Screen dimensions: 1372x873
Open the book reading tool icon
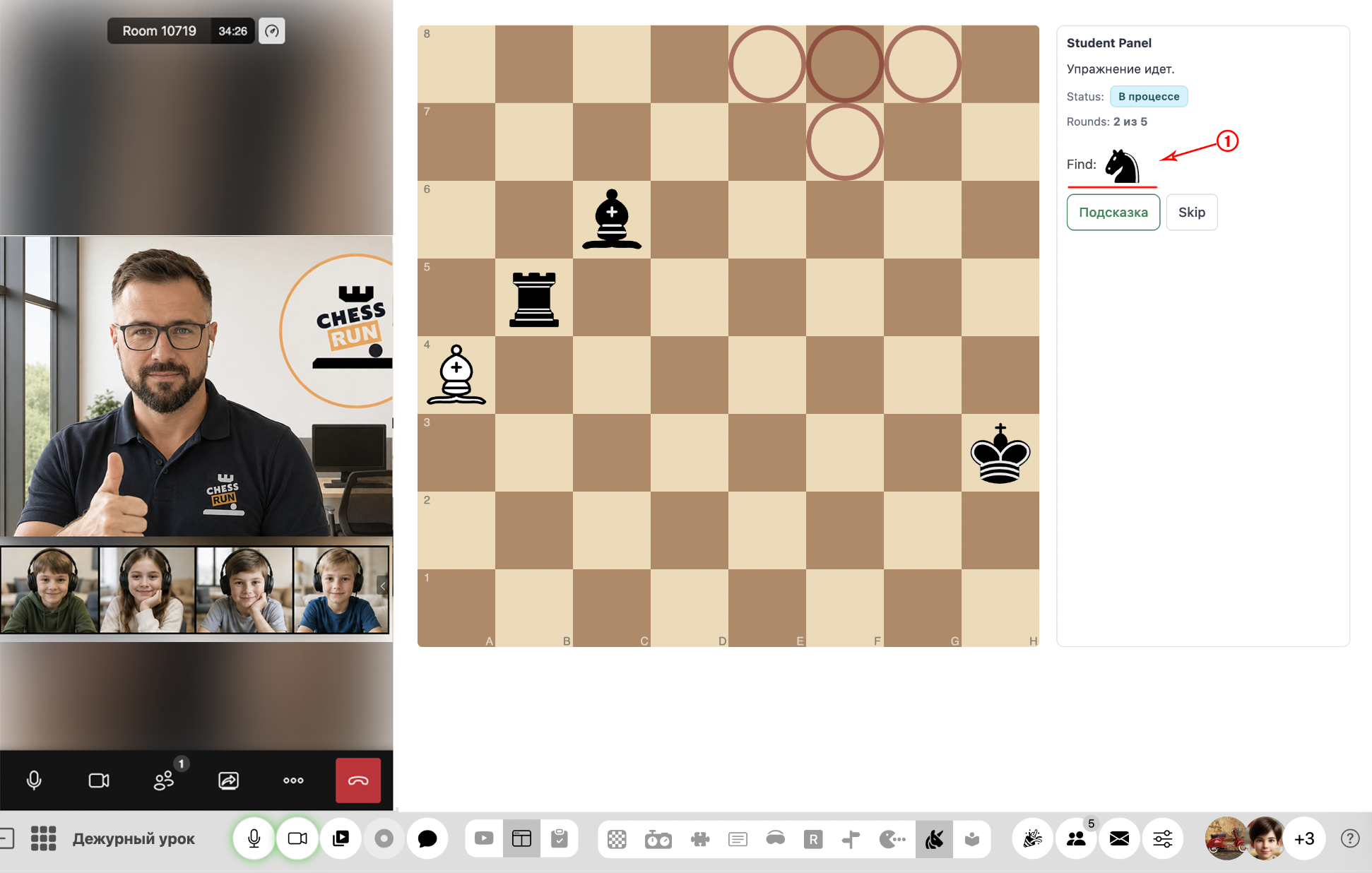click(972, 838)
